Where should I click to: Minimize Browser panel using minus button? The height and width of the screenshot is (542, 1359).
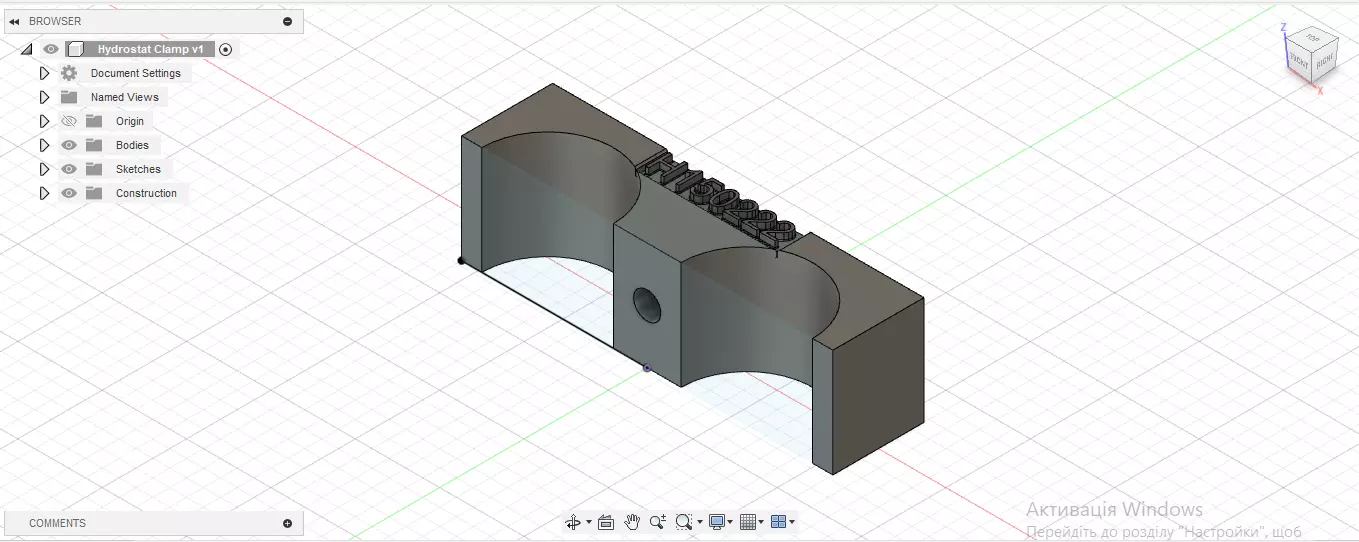288,21
